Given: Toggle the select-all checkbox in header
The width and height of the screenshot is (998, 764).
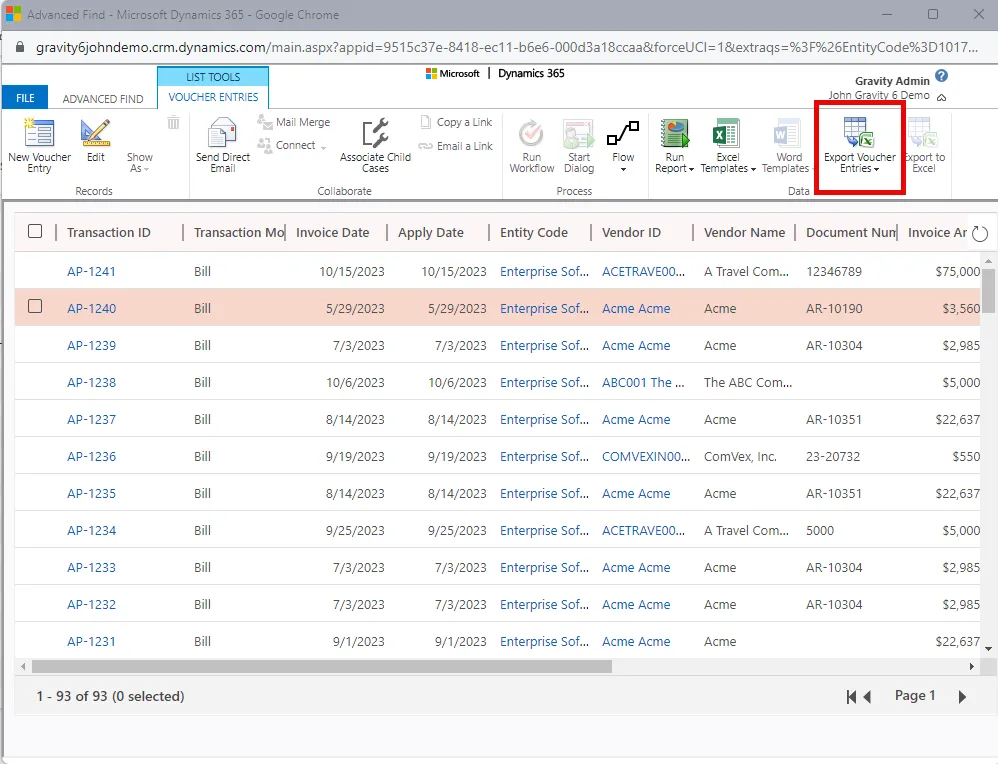Looking at the screenshot, I should (x=35, y=231).
